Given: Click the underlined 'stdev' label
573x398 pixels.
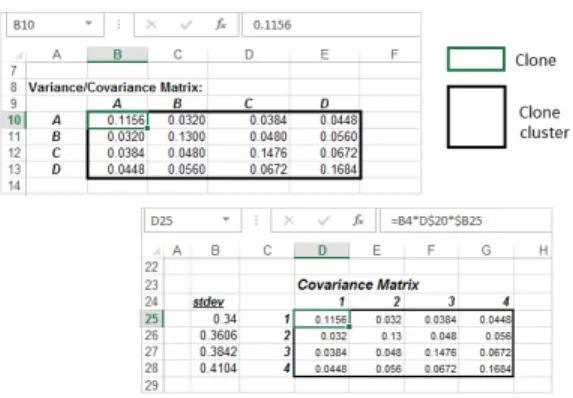Looking at the screenshot, I should click(x=208, y=302).
